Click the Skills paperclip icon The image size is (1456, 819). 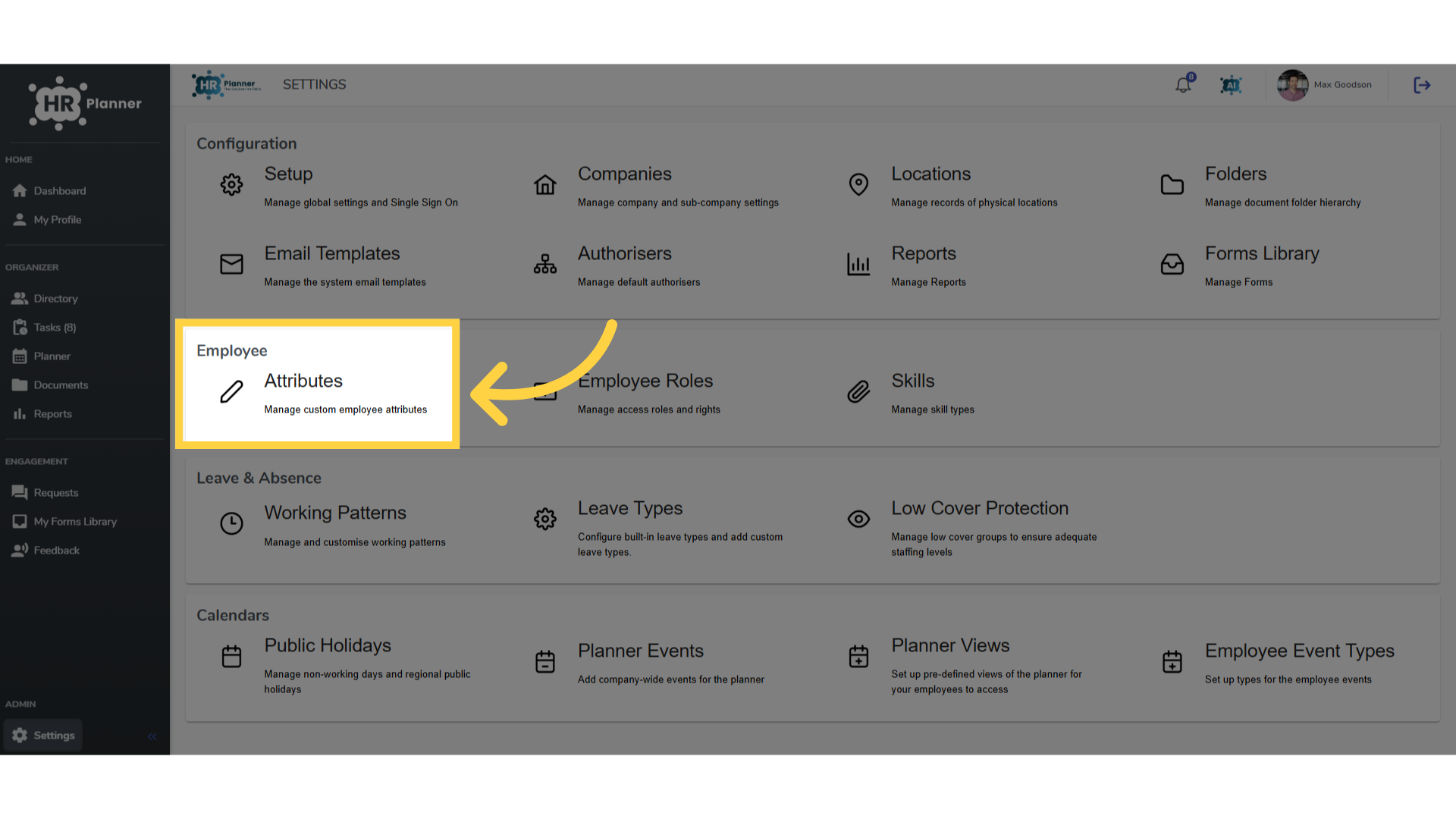pyautogui.click(x=858, y=391)
